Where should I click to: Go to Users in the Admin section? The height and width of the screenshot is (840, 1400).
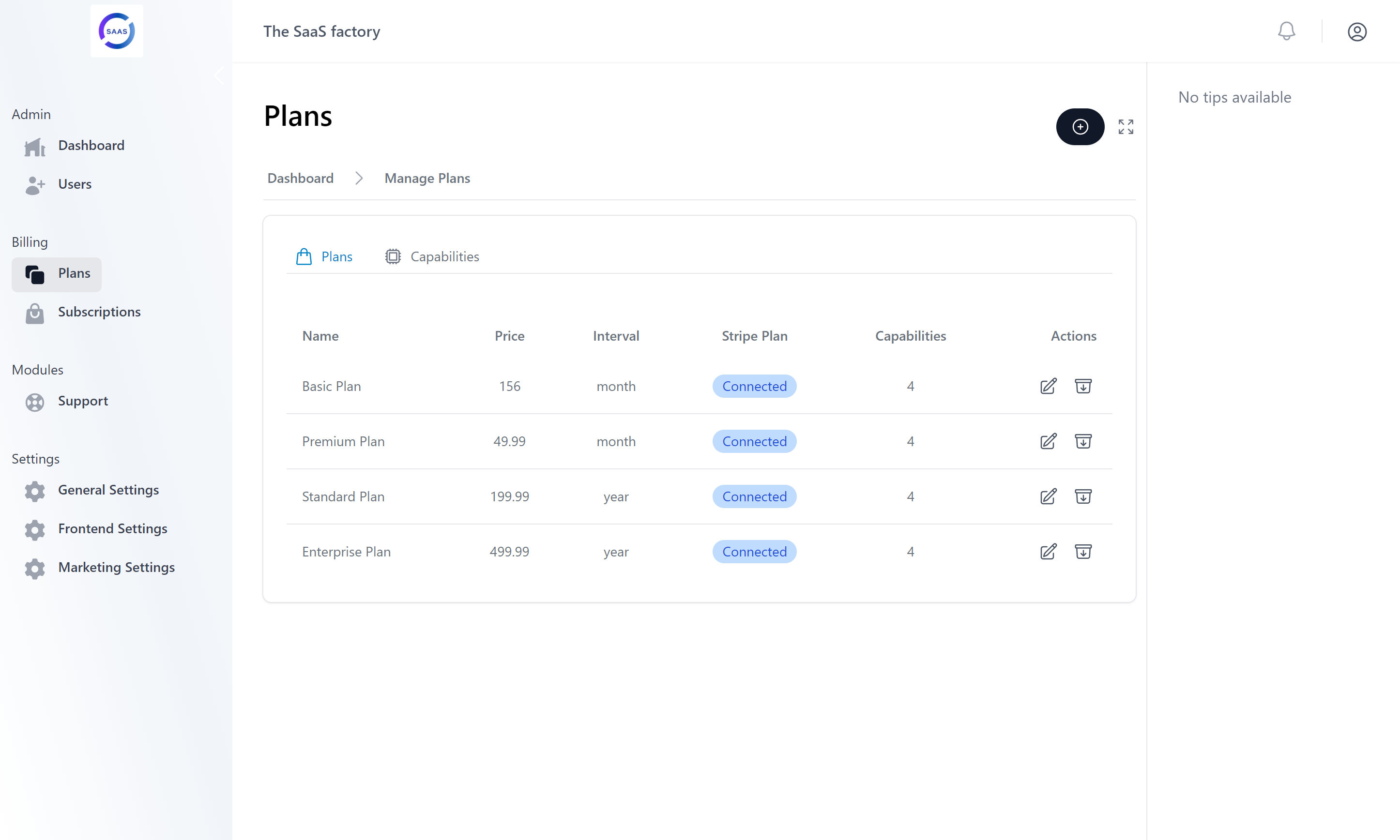74,184
